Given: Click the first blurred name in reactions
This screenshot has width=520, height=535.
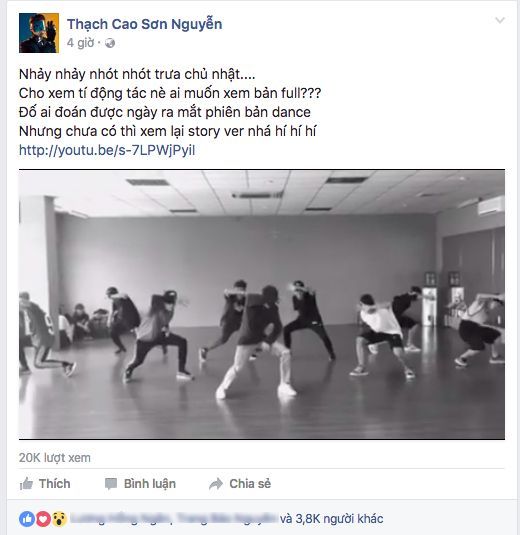Looking at the screenshot, I should [121, 519].
